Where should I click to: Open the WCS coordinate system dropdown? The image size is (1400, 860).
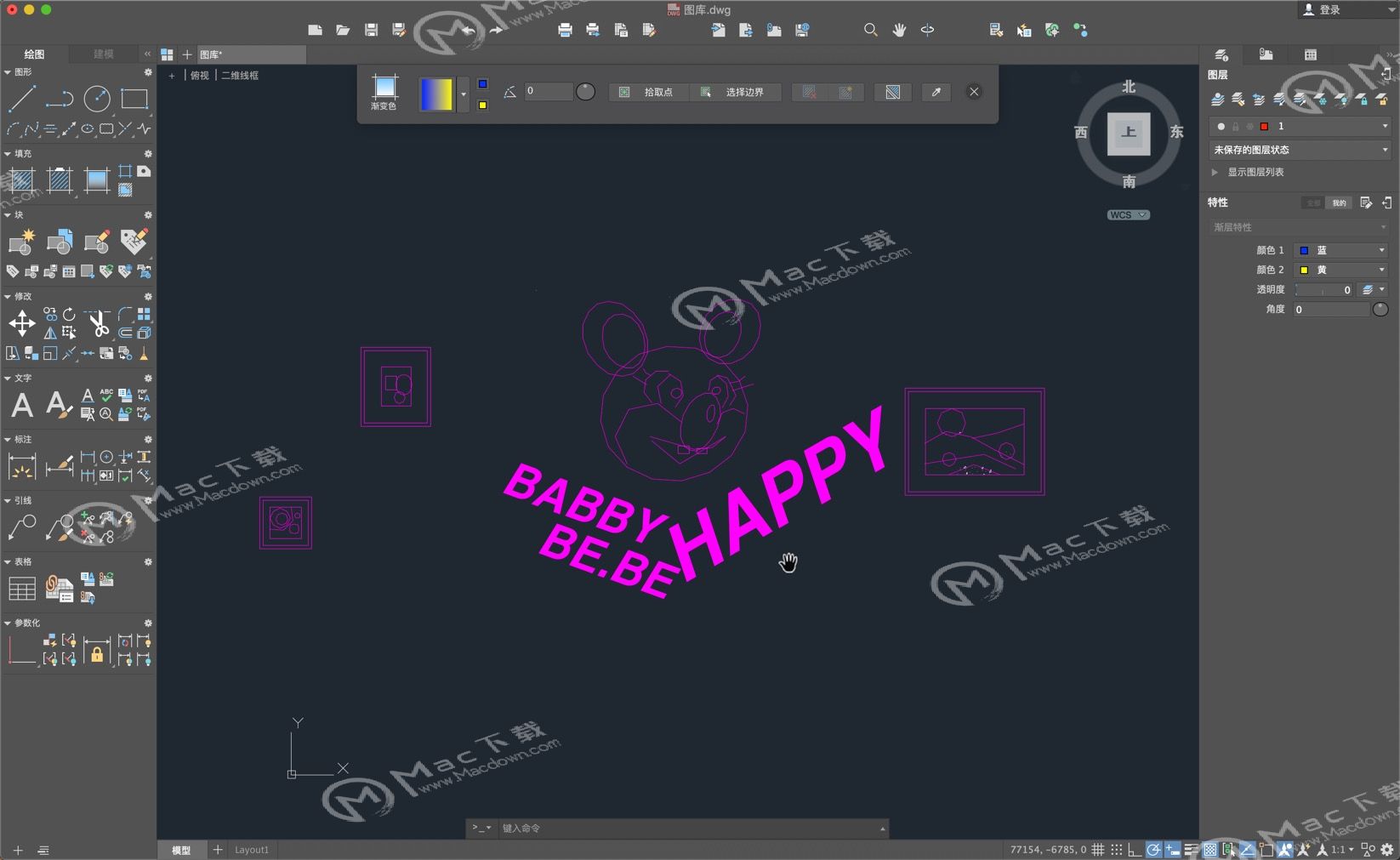coord(1128,215)
